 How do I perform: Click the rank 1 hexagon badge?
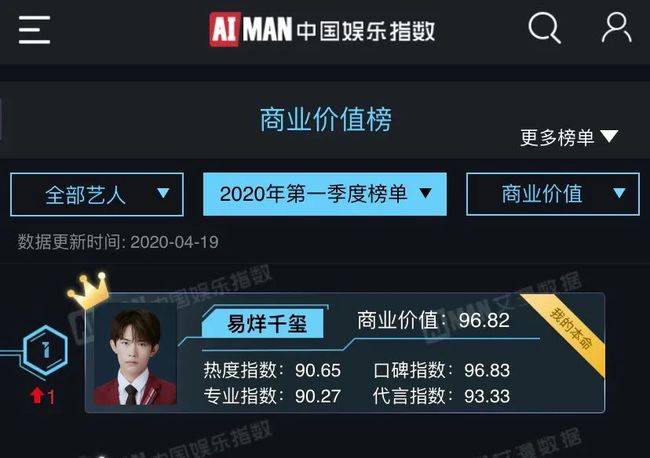tap(45, 351)
